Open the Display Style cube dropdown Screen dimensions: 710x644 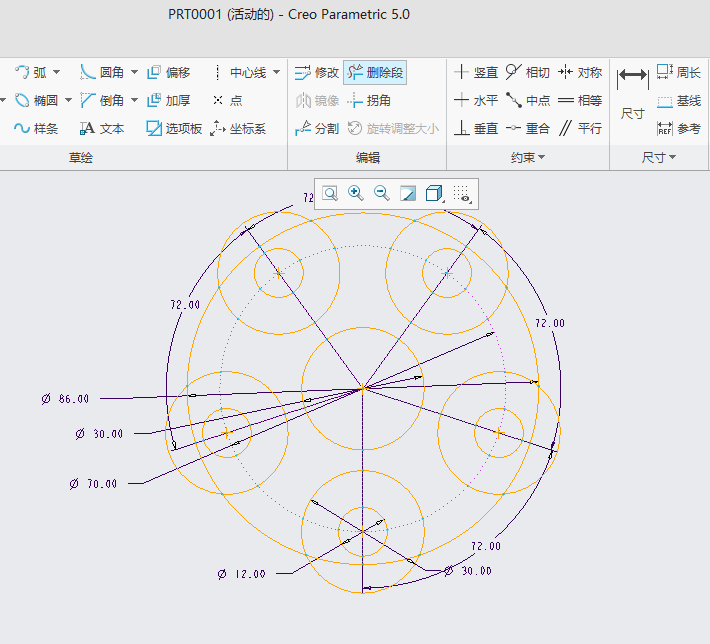(435, 194)
